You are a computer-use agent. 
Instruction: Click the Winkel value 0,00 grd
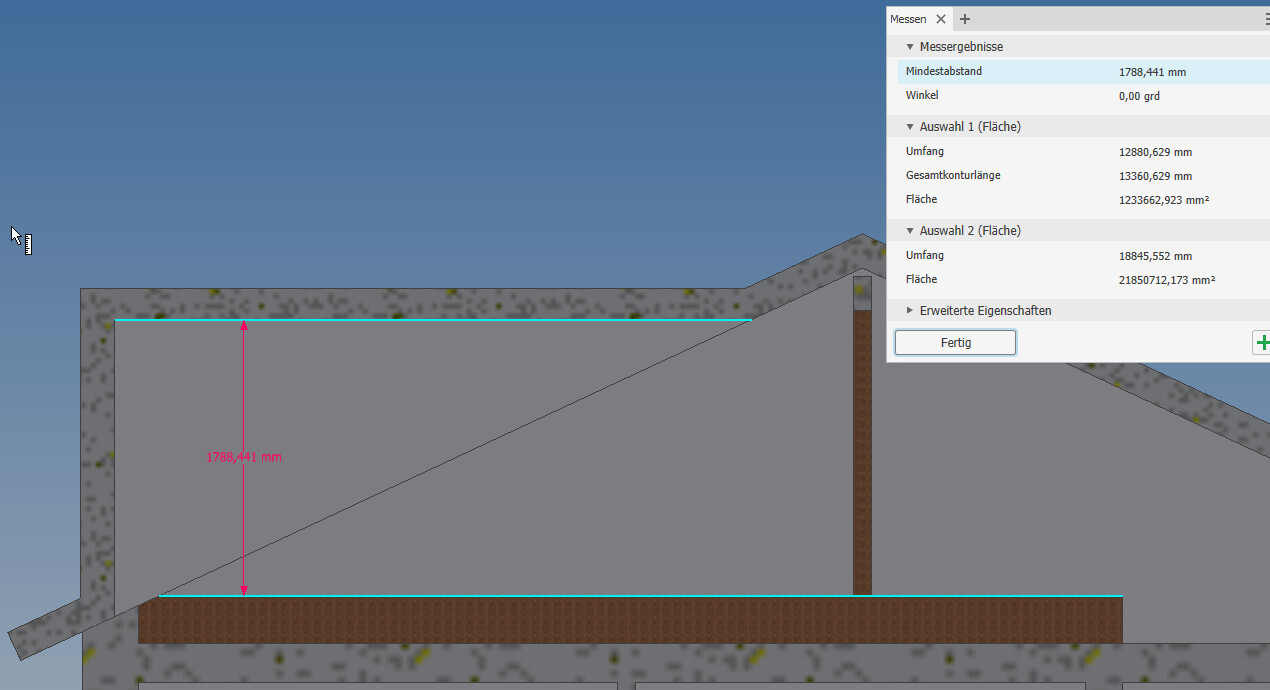1139,96
